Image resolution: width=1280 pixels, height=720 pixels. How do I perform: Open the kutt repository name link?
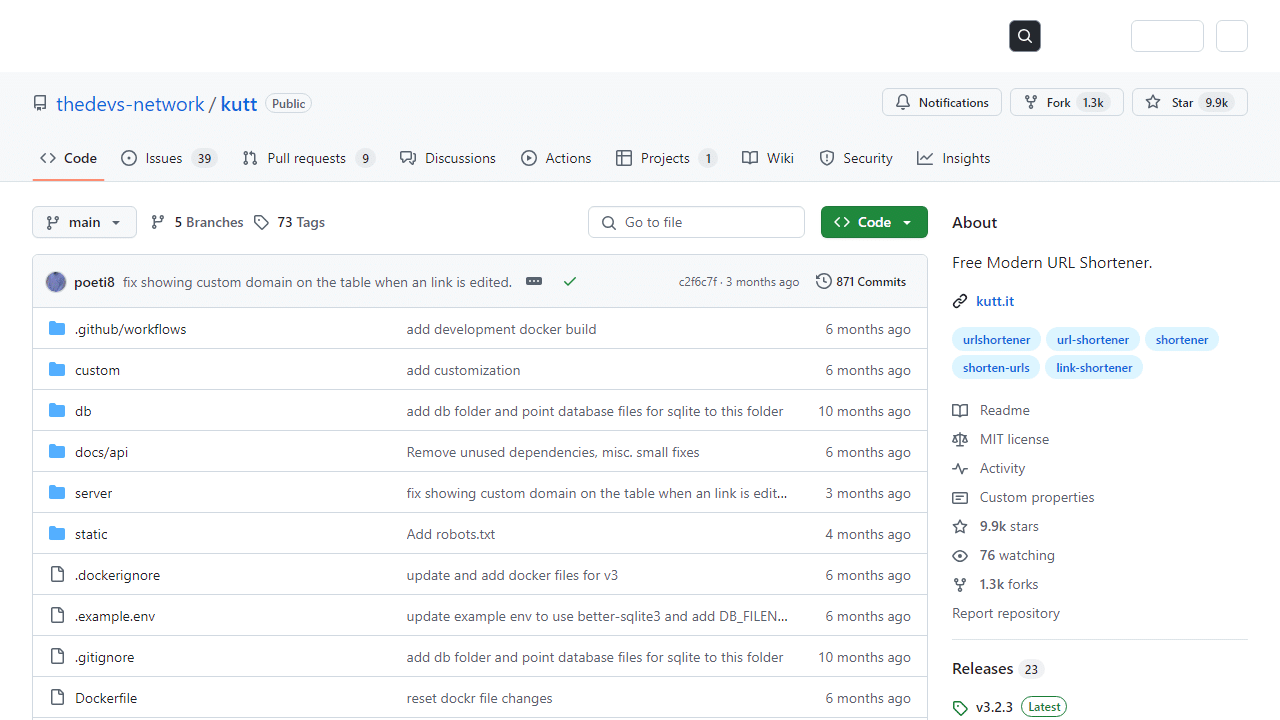point(239,104)
